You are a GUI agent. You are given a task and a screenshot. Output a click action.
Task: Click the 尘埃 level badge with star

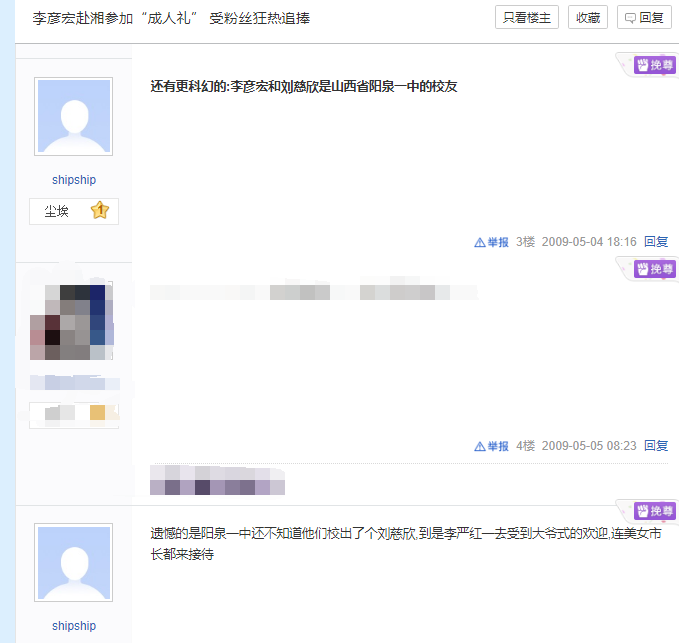(74, 211)
